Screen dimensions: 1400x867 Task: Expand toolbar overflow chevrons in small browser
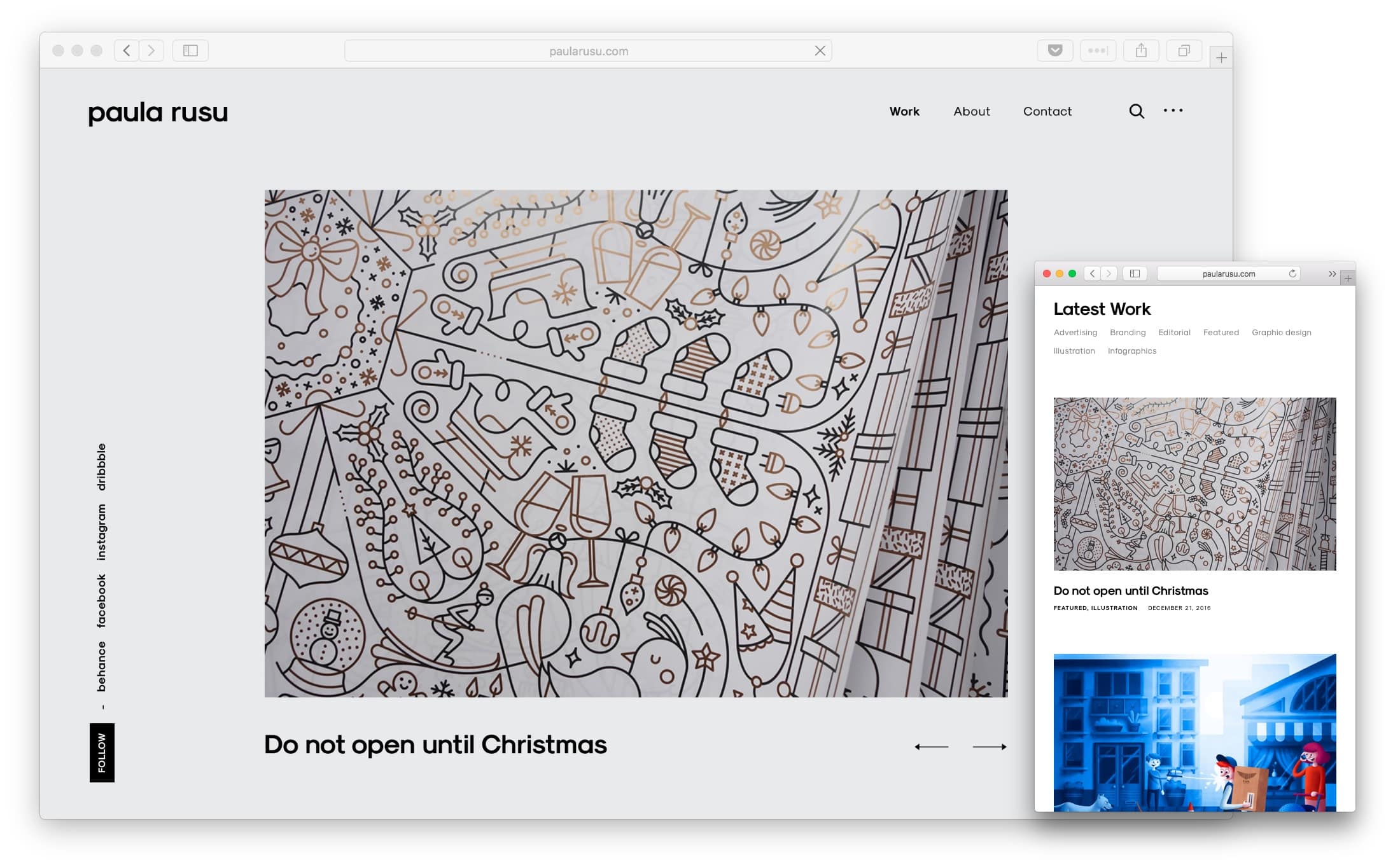click(1332, 274)
